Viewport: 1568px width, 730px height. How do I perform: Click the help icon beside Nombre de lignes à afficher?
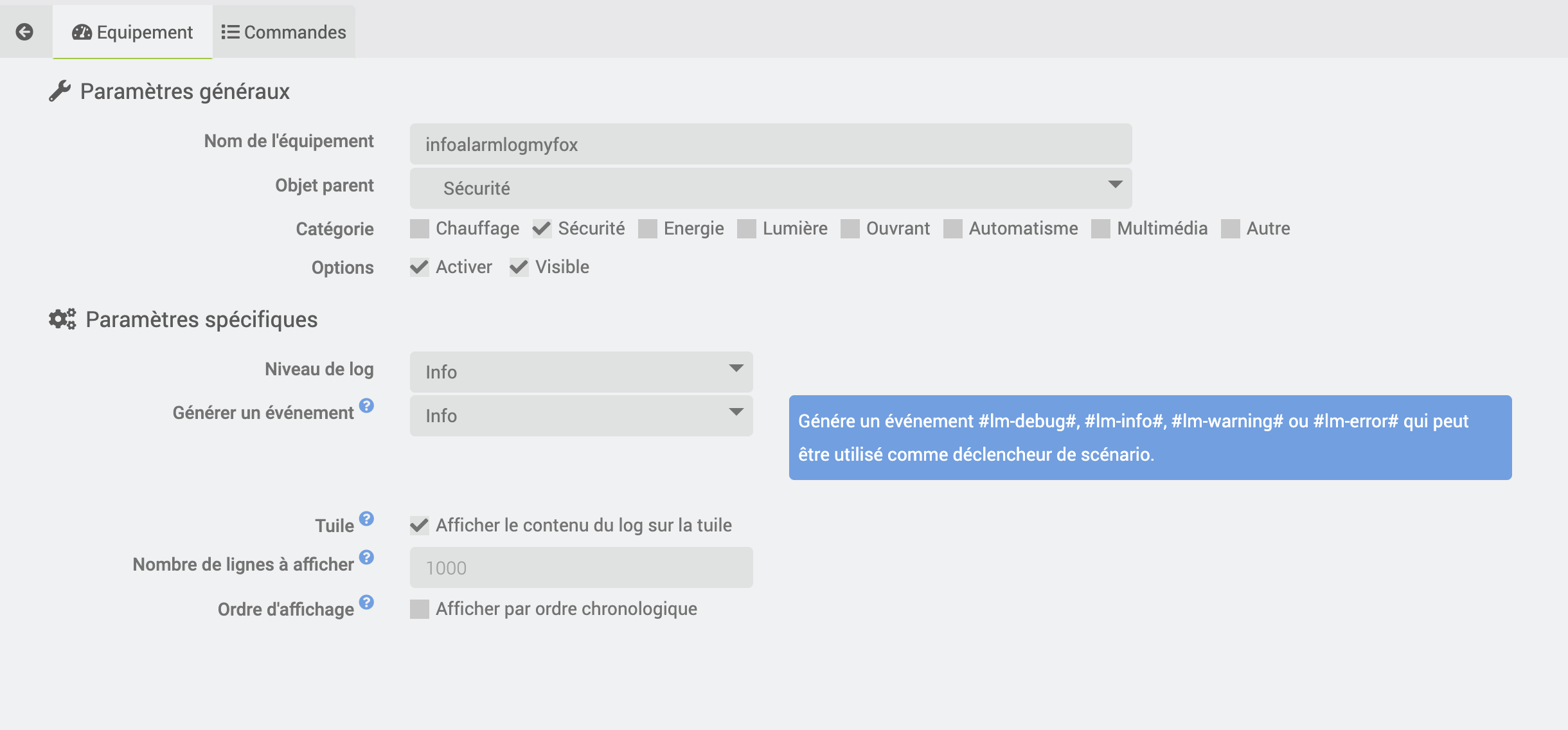point(368,556)
